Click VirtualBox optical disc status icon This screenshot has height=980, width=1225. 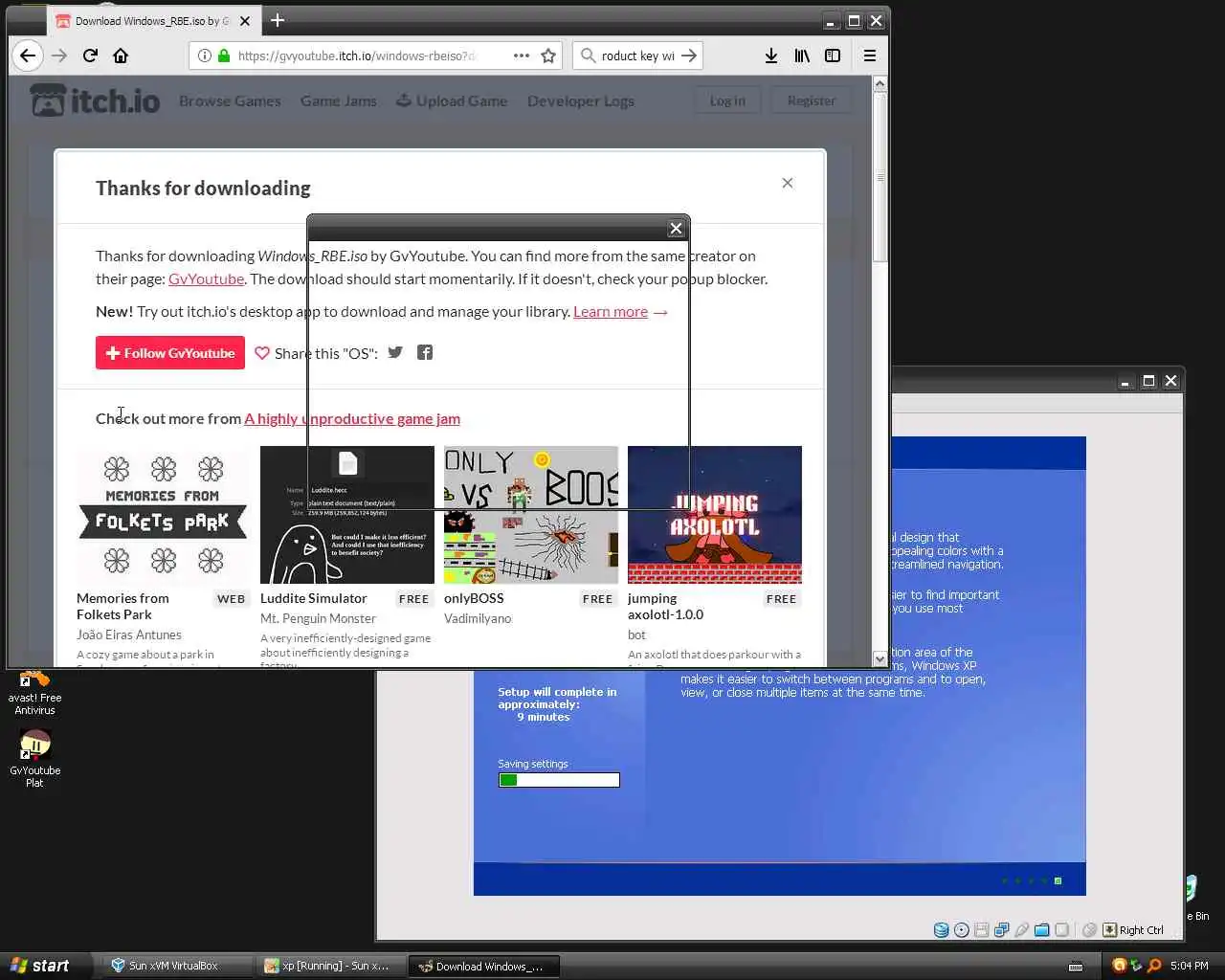click(x=962, y=930)
